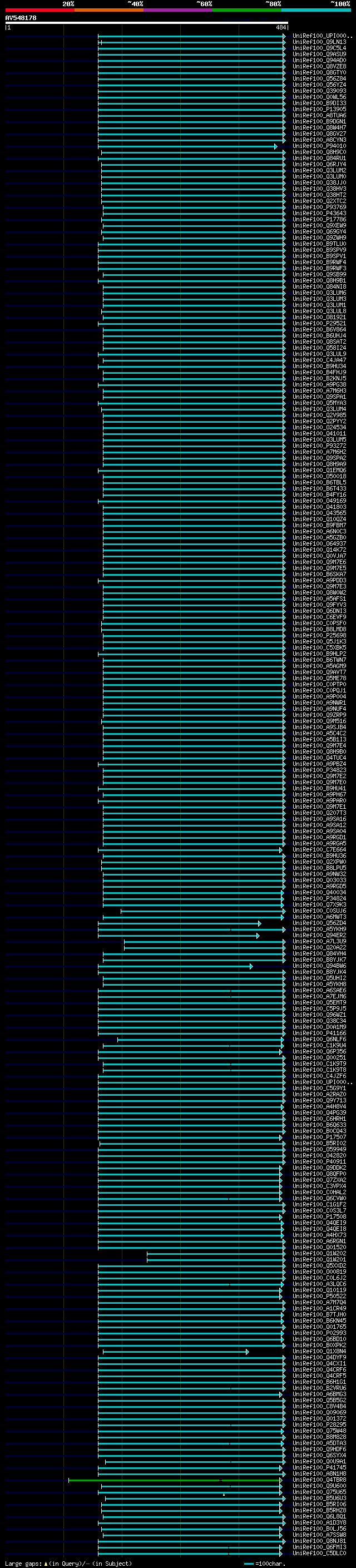Click the UniRef100_B9SPV9 label
The image size is (356, 1568).
(319, 250)
